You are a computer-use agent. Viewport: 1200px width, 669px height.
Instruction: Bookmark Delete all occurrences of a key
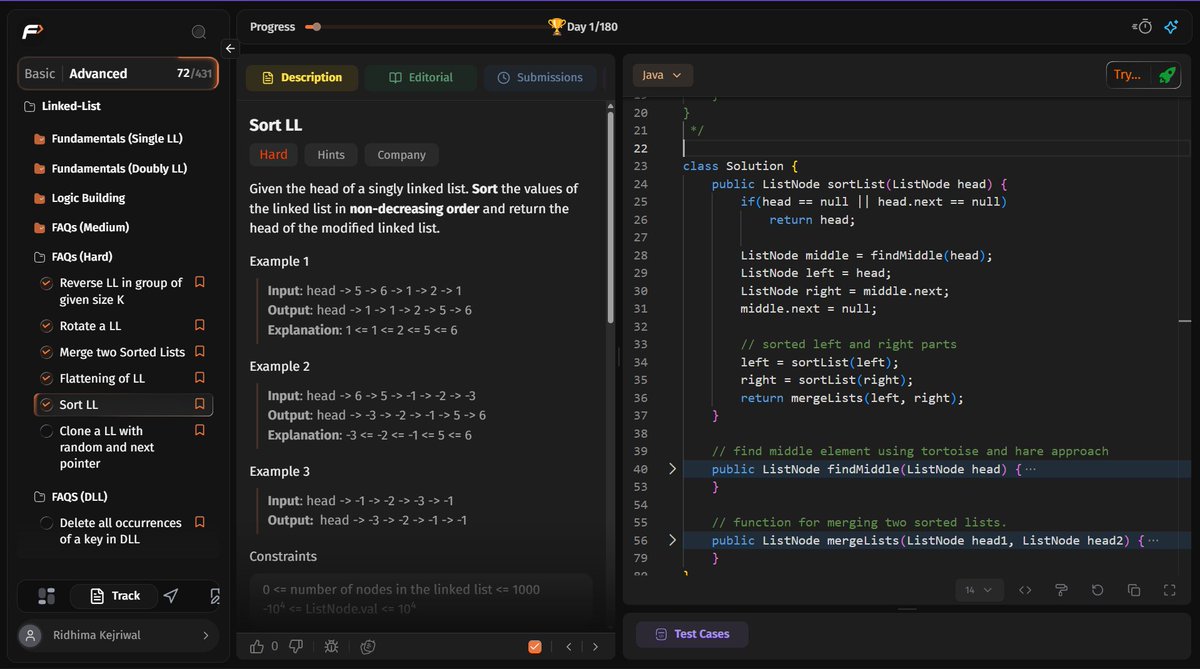pyautogui.click(x=199, y=522)
